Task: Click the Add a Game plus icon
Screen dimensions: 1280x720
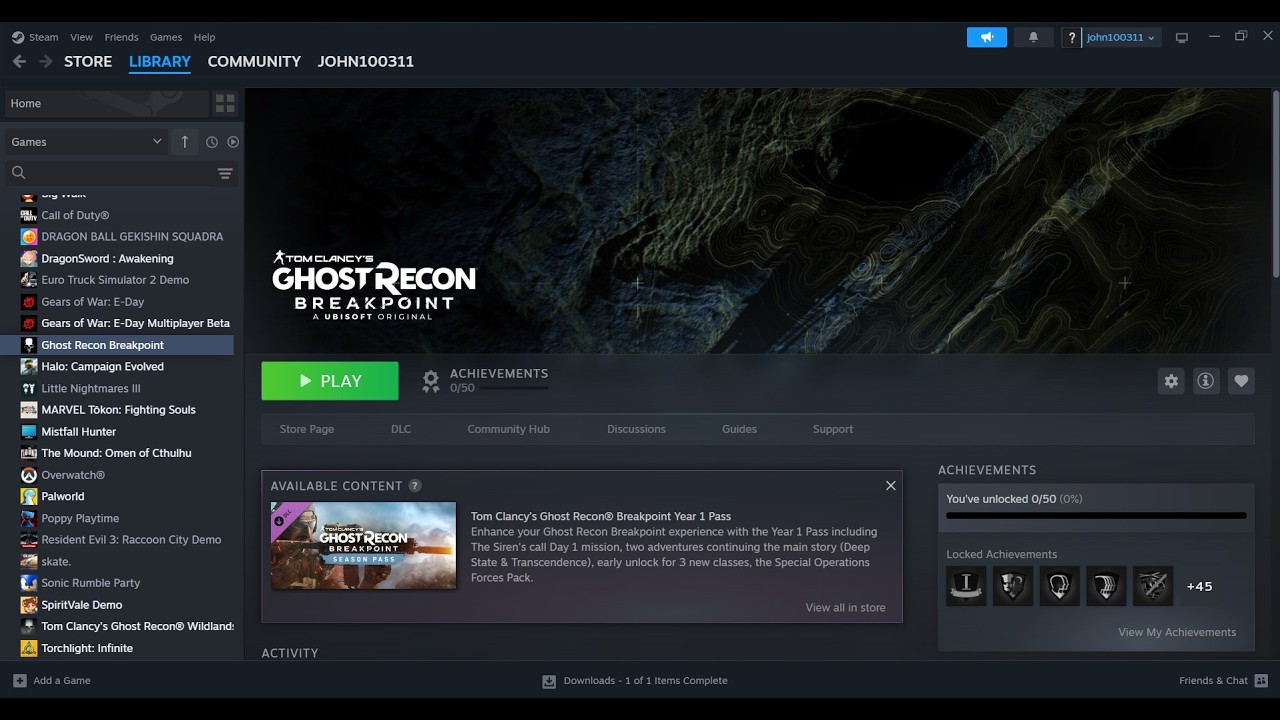Action: click(x=20, y=681)
